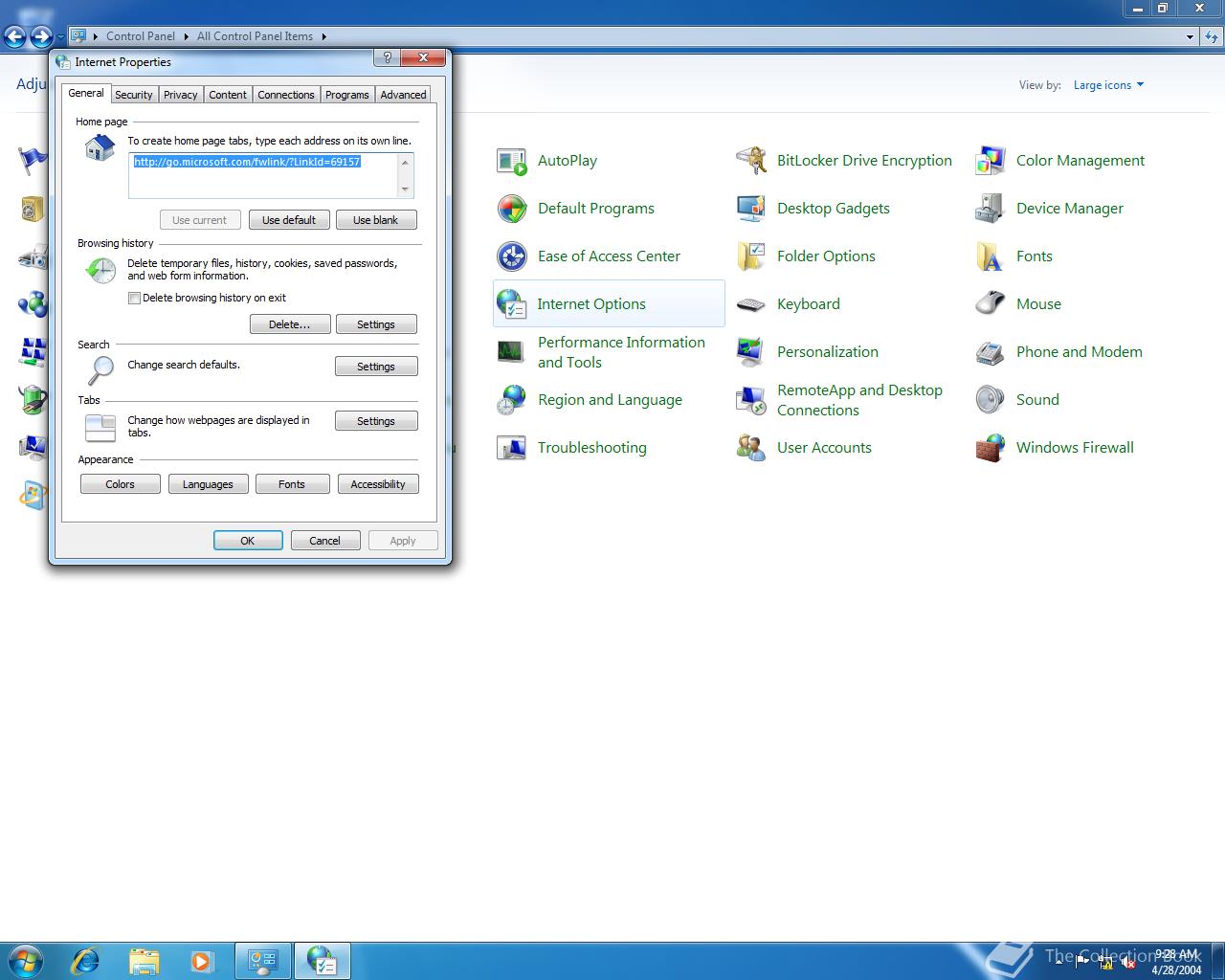Viewport: 1225px width, 980px height.
Task: Open the Personalization icon
Action: 751,352
